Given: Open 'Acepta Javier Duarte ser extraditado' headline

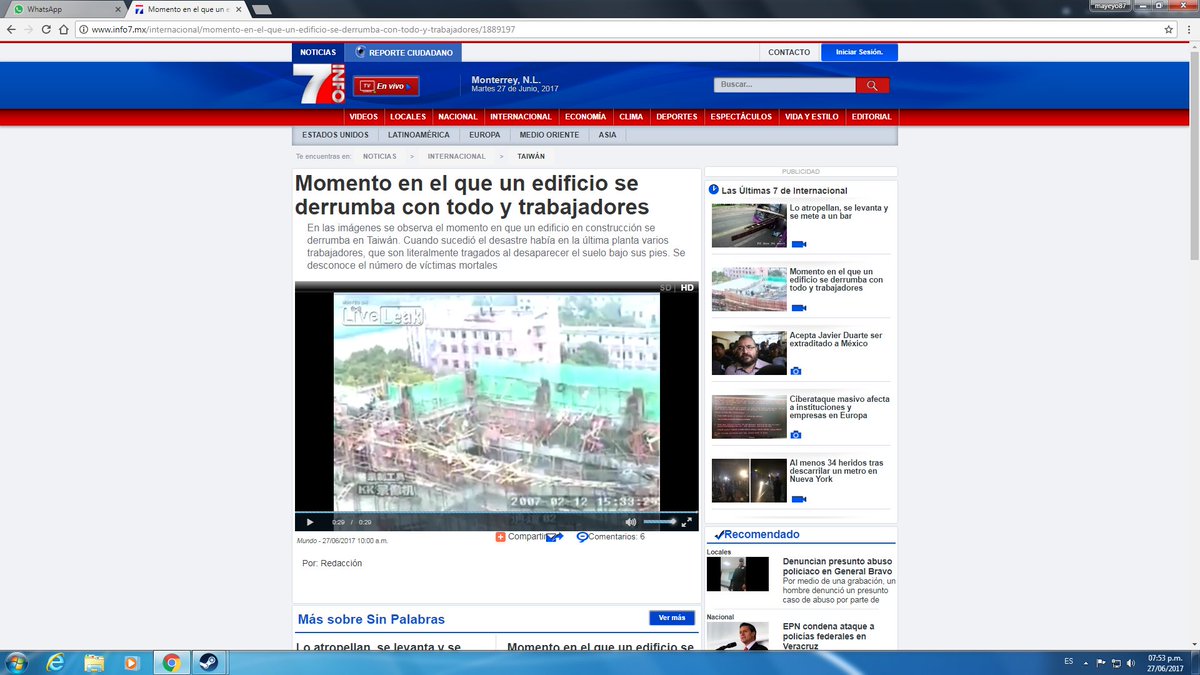Looking at the screenshot, I should [836, 339].
